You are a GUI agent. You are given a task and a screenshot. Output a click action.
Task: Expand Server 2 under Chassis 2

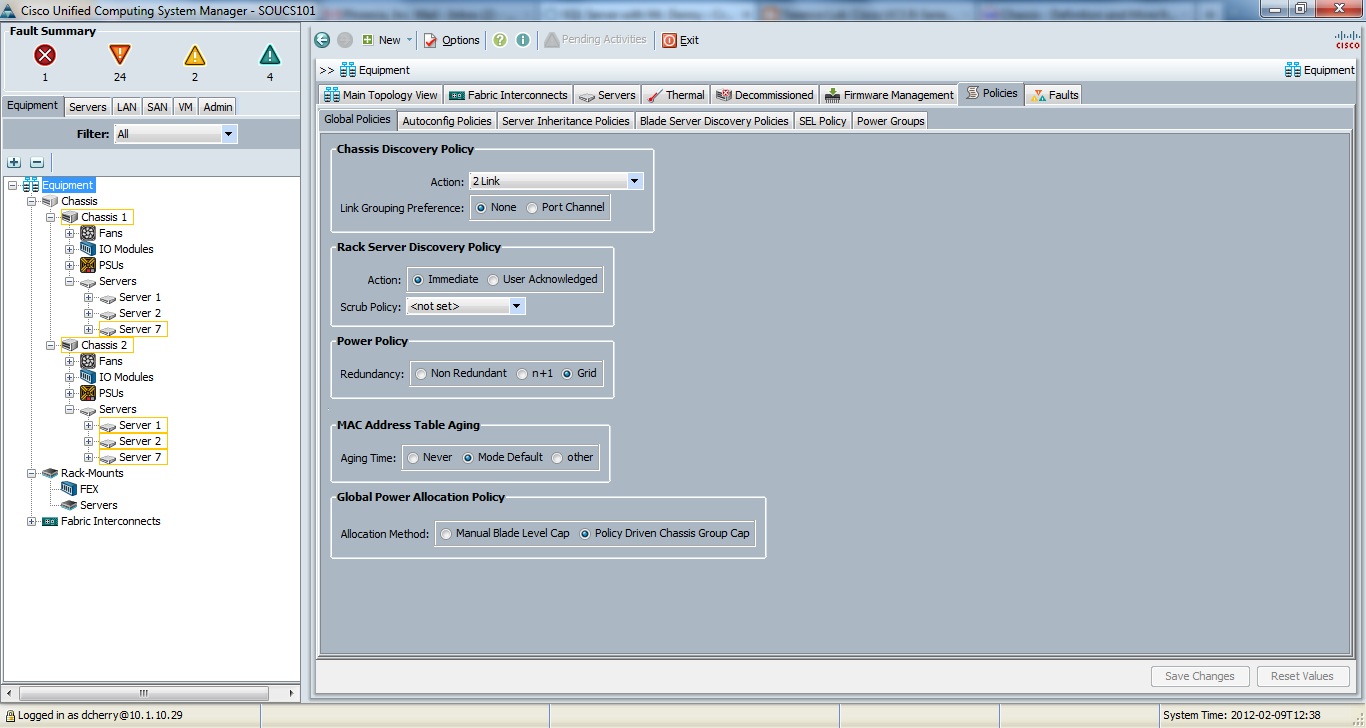click(x=88, y=441)
